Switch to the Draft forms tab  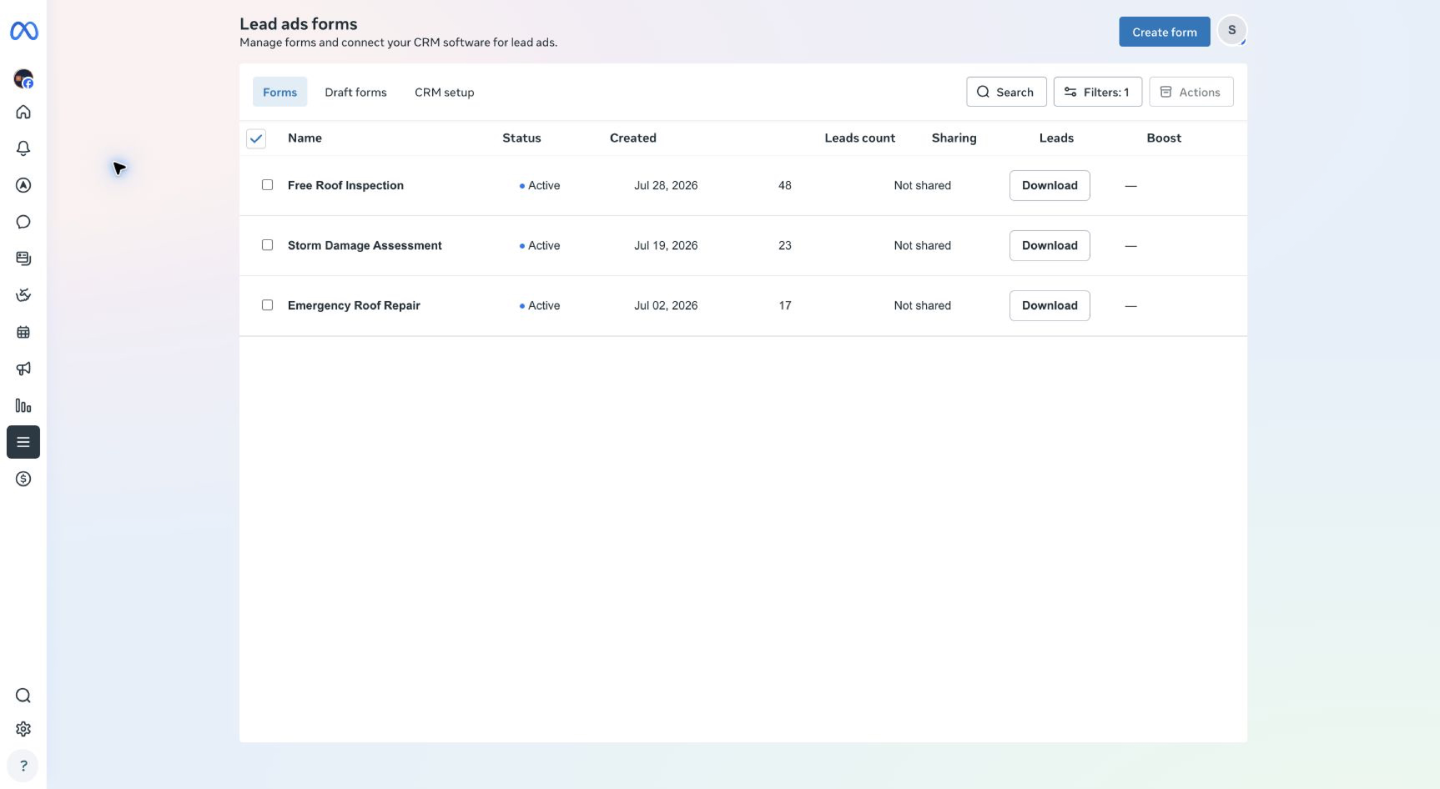(355, 92)
